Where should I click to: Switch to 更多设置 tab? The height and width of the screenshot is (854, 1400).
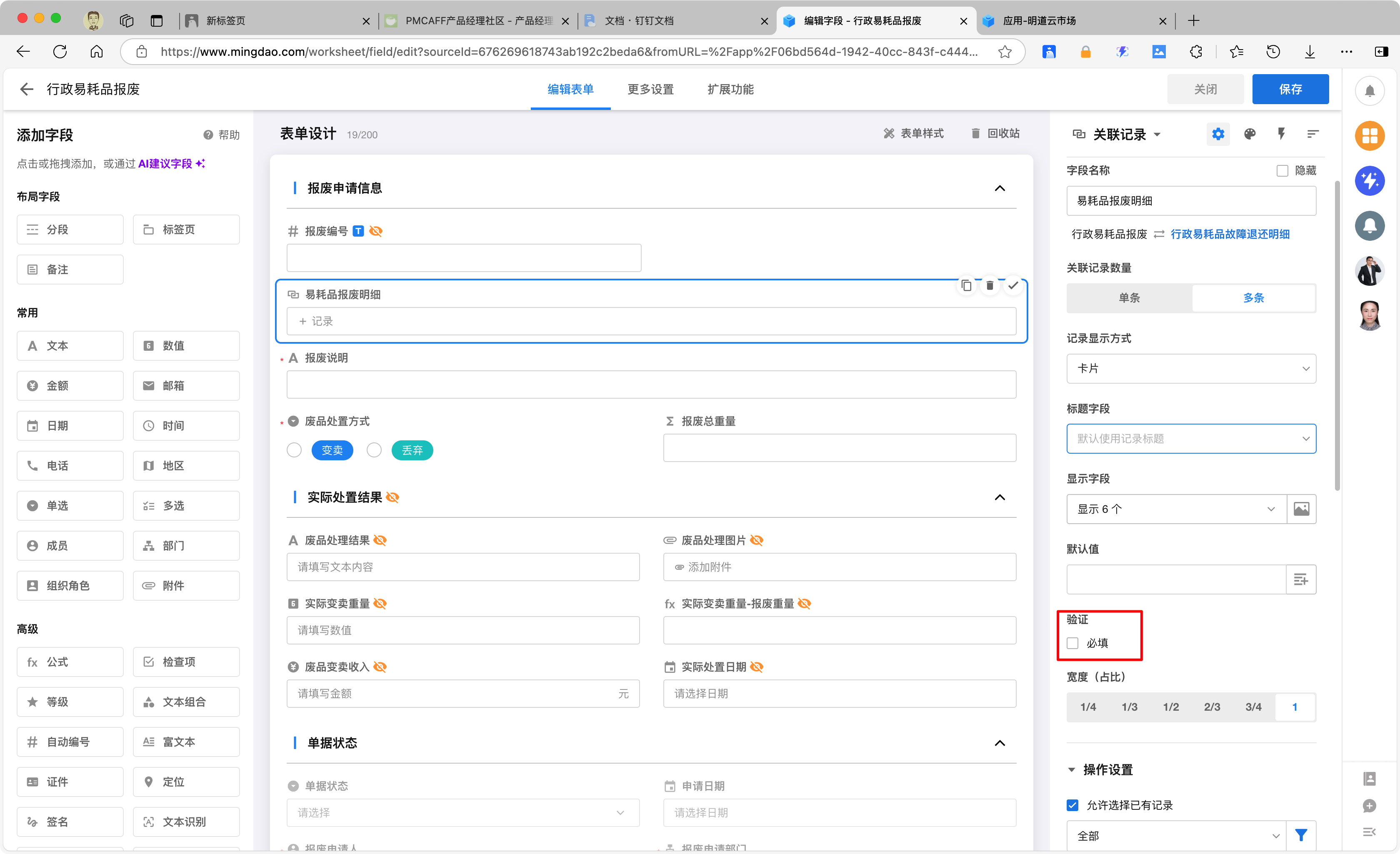click(x=650, y=89)
